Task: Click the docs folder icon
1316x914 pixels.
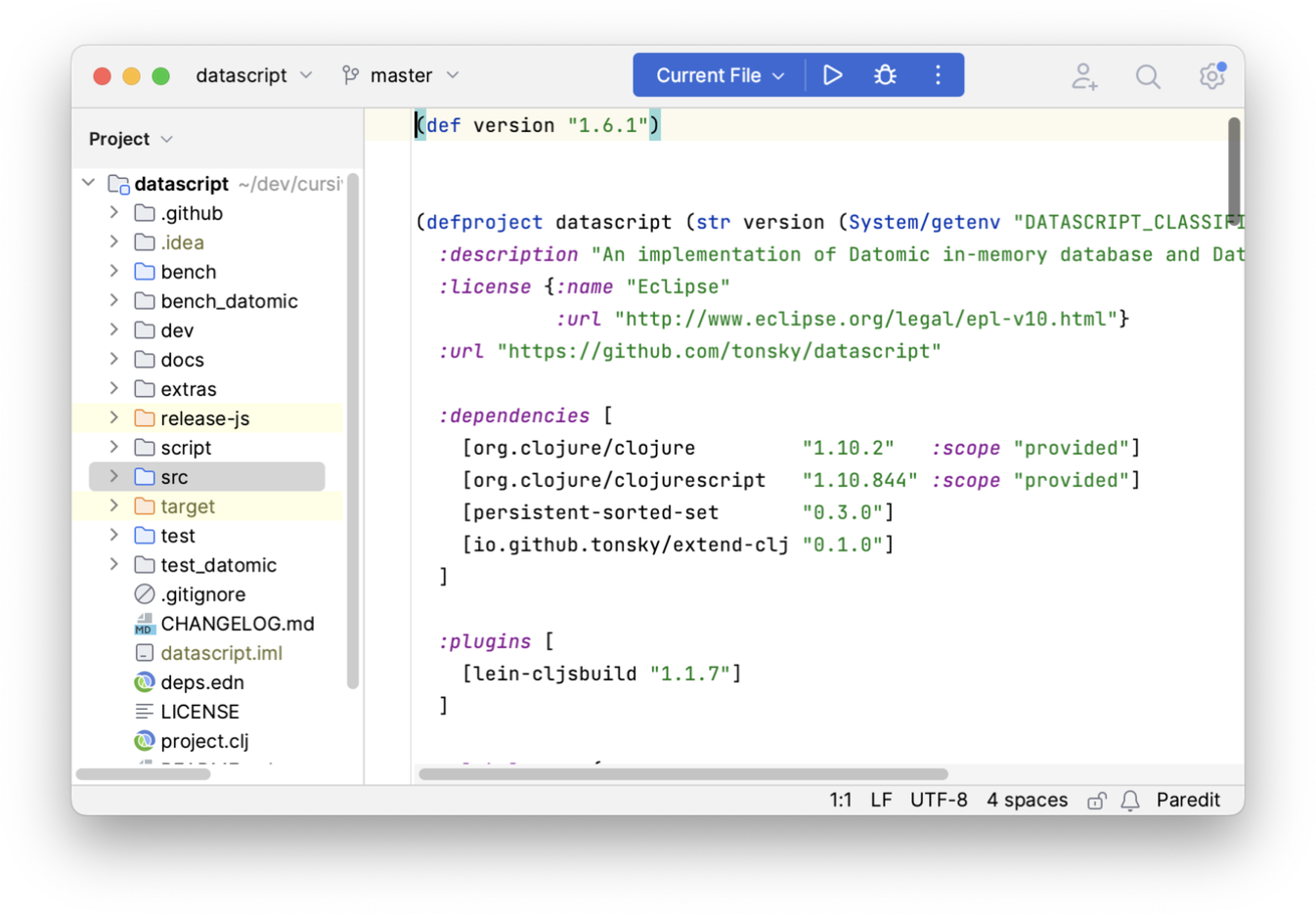Action: click(145, 360)
